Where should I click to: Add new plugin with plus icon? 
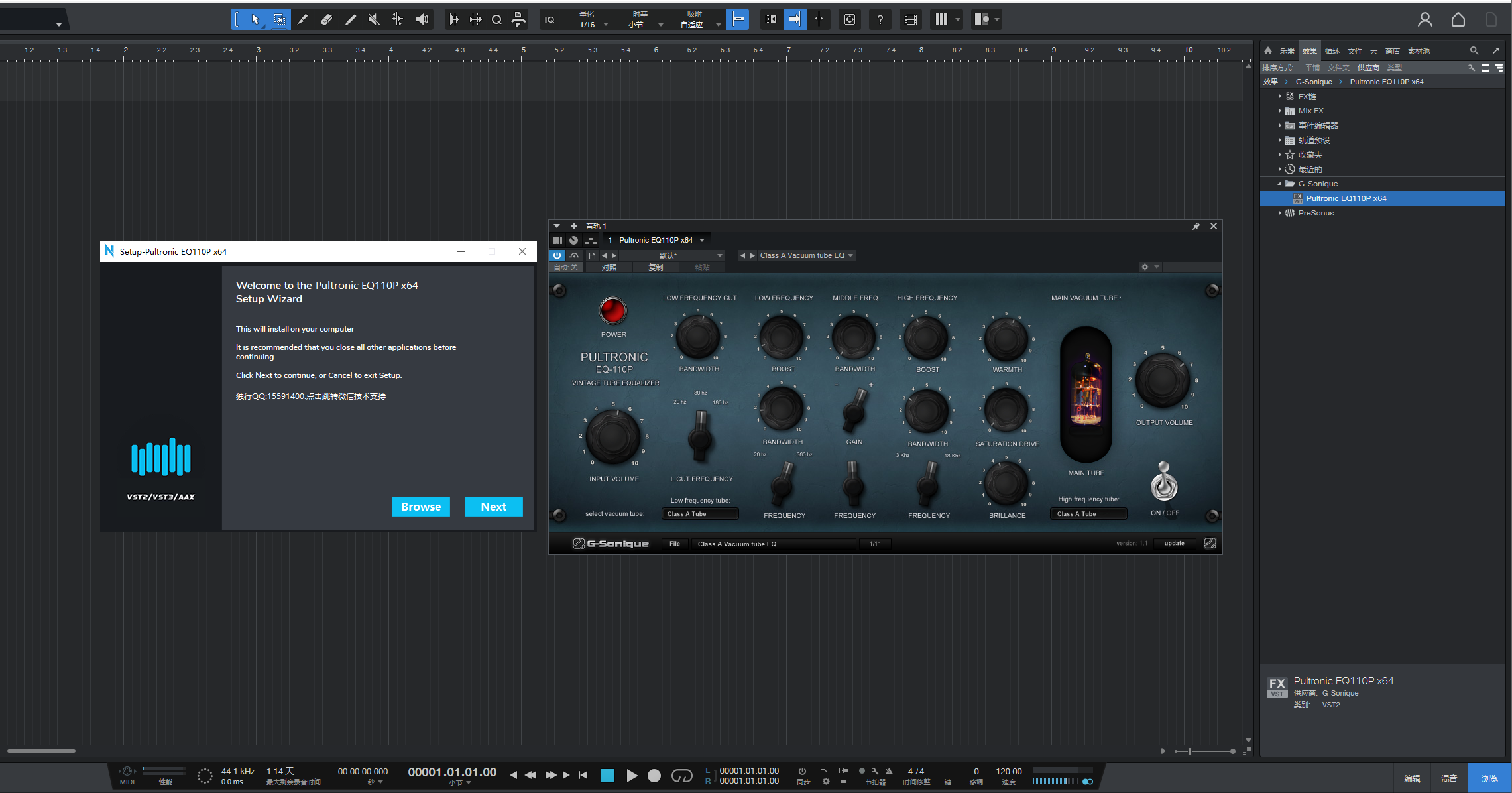point(574,226)
